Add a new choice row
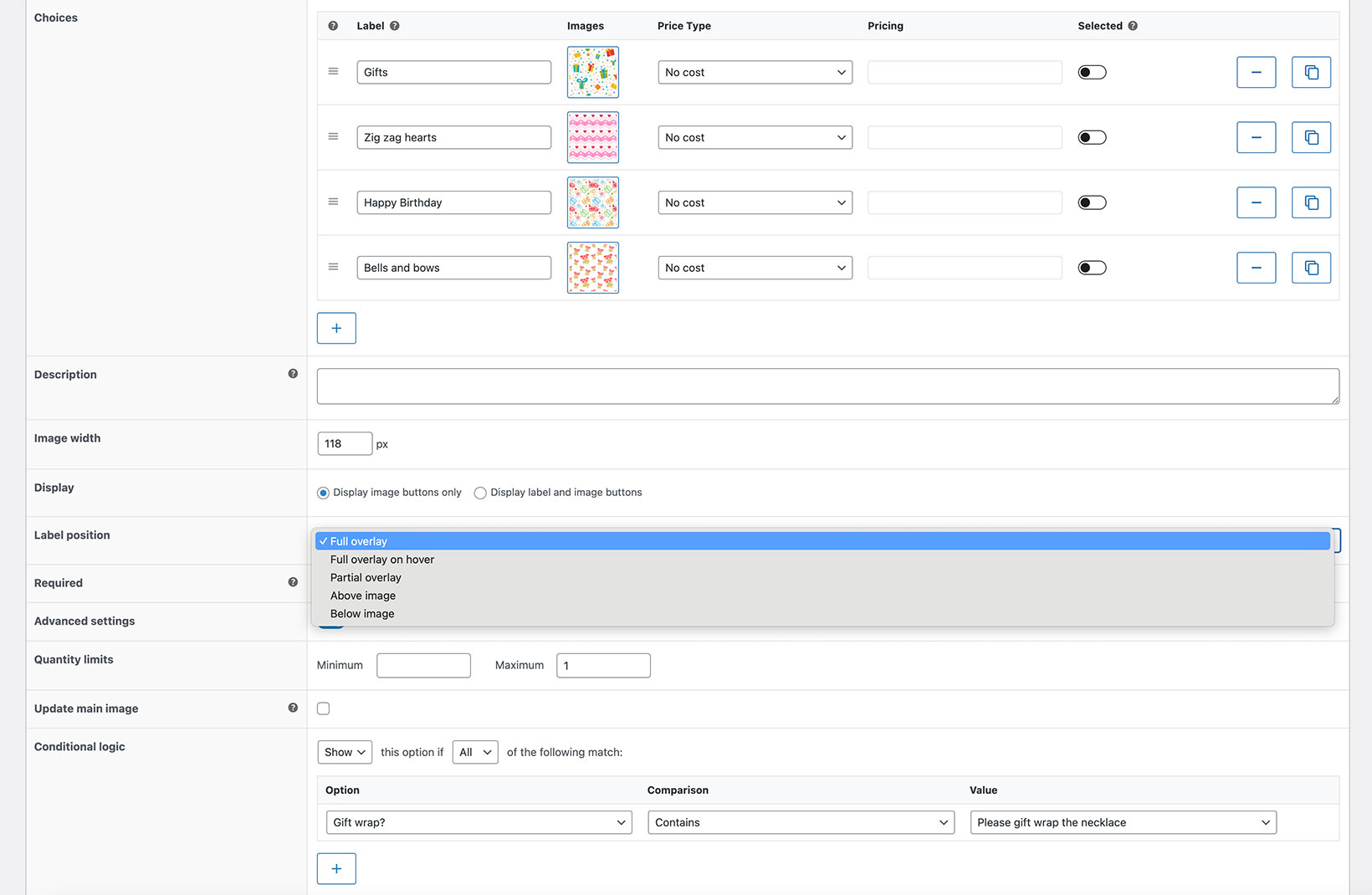Viewport: 1372px width, 895px height. pyautogui.click(x=336, y=329)
